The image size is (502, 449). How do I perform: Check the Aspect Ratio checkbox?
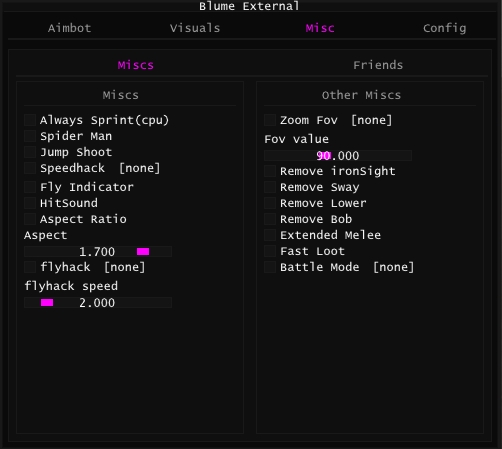(30, 219)
